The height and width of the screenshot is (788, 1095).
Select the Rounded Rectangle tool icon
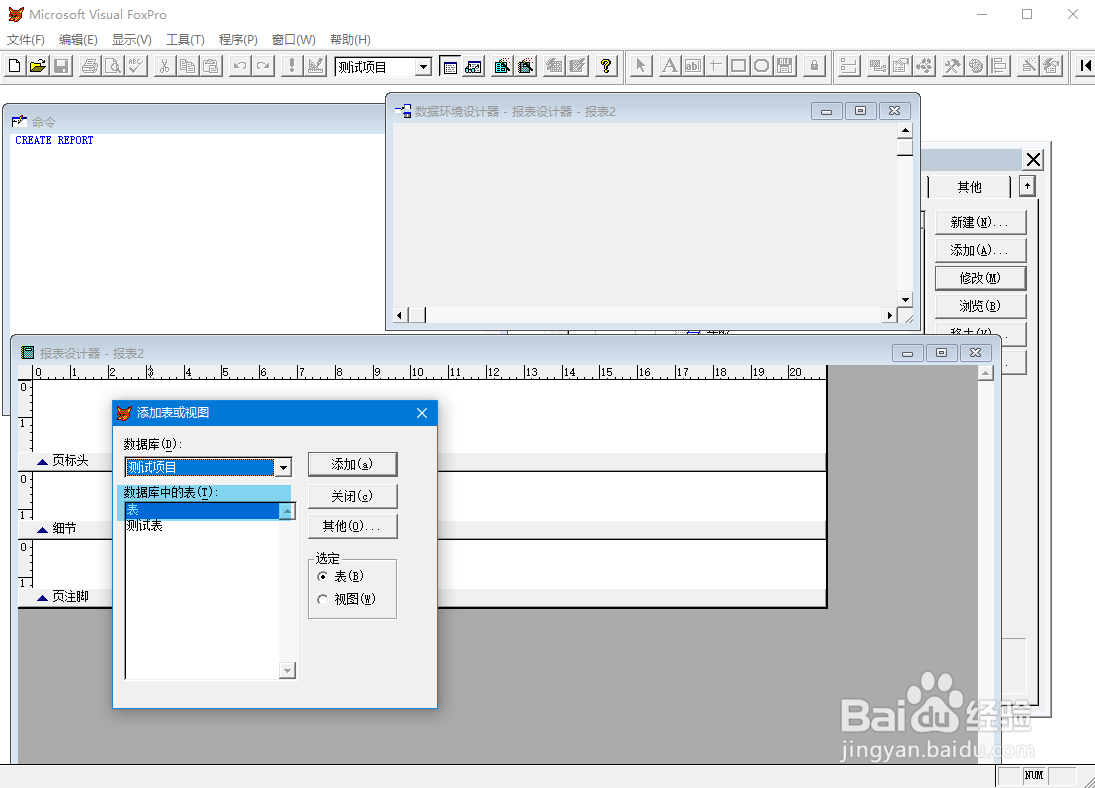761,66
